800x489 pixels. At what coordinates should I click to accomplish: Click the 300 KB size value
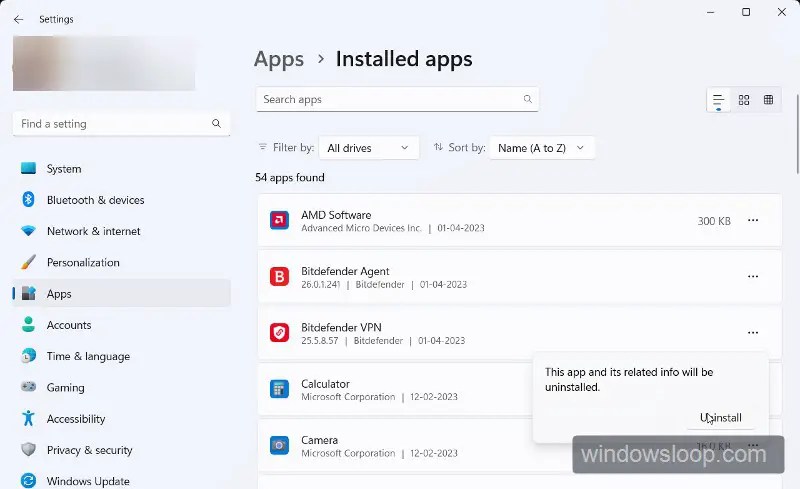pos(714,221)
